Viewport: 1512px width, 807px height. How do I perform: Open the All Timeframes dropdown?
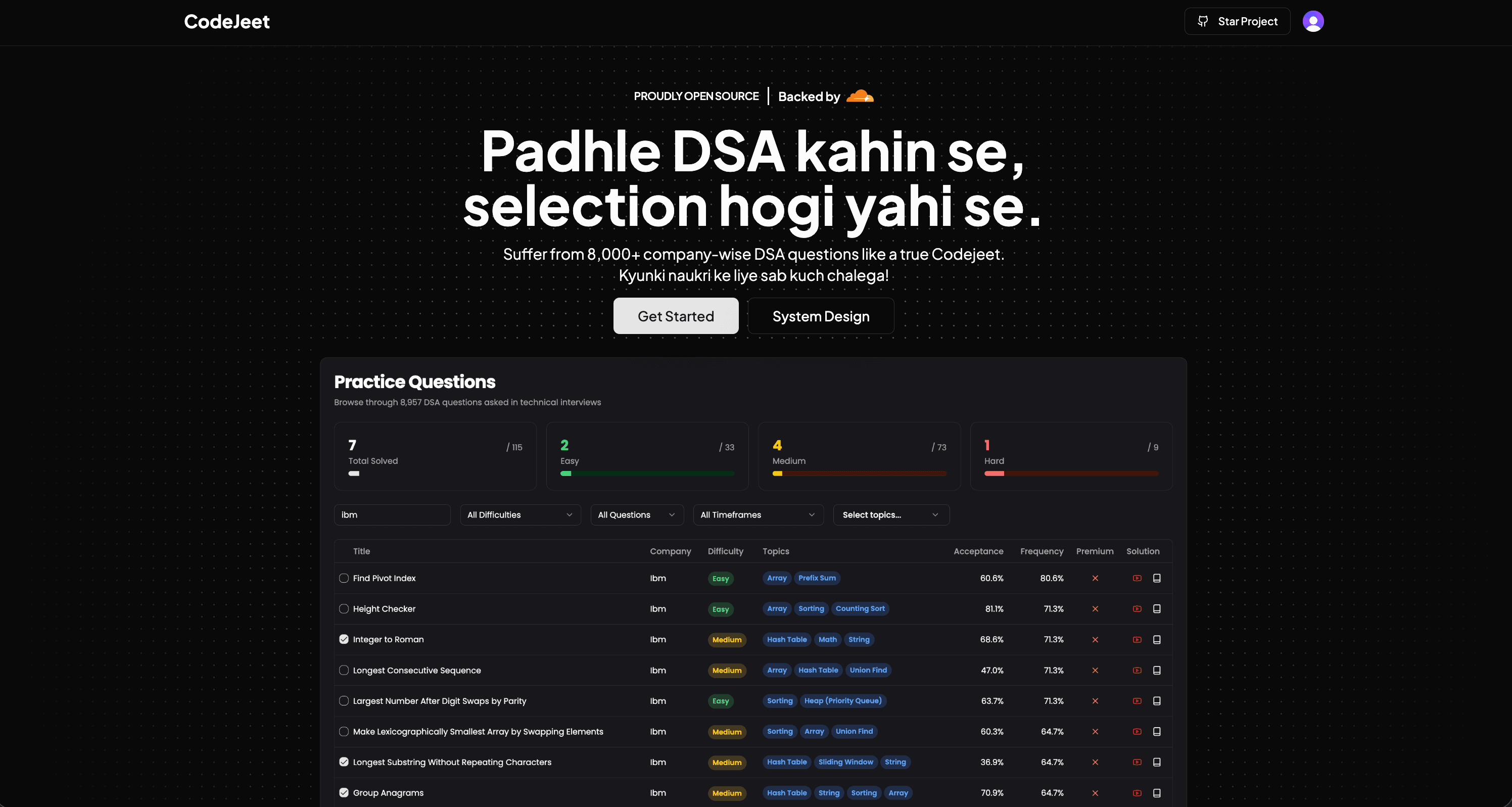tap(757, 515)
